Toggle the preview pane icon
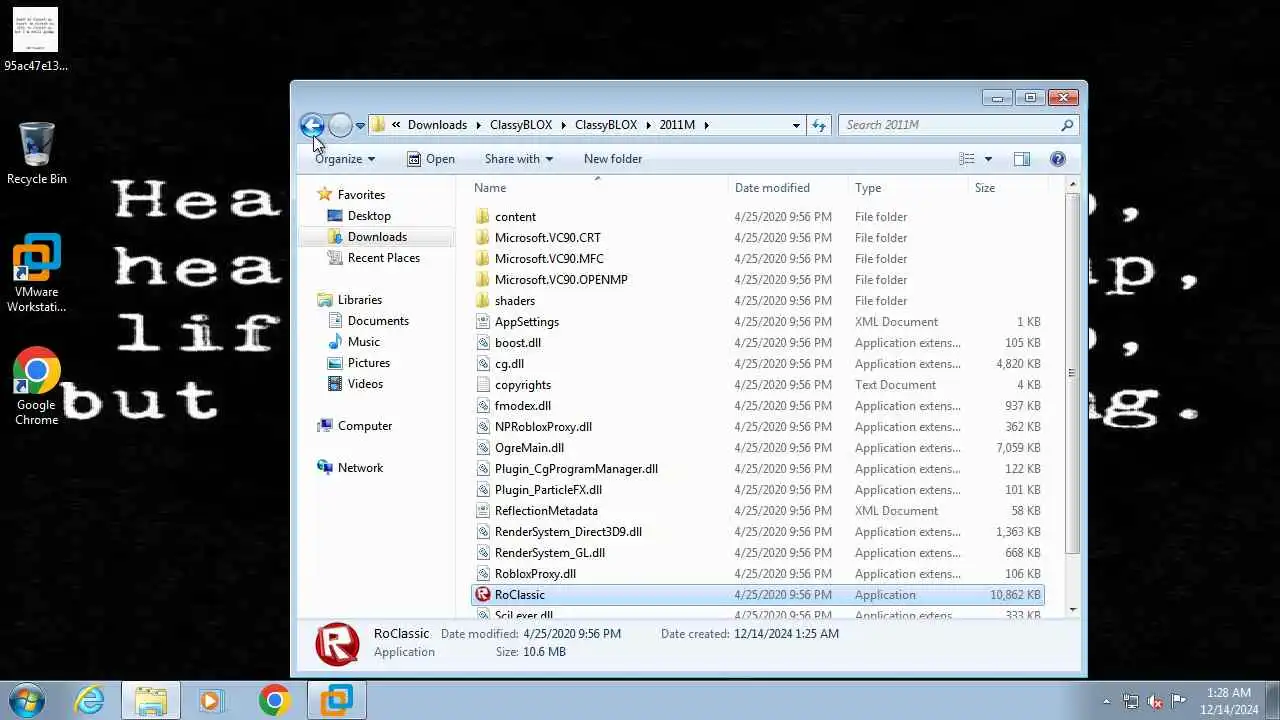Viewport: 1280px width, 720px height. point(1021,159)
